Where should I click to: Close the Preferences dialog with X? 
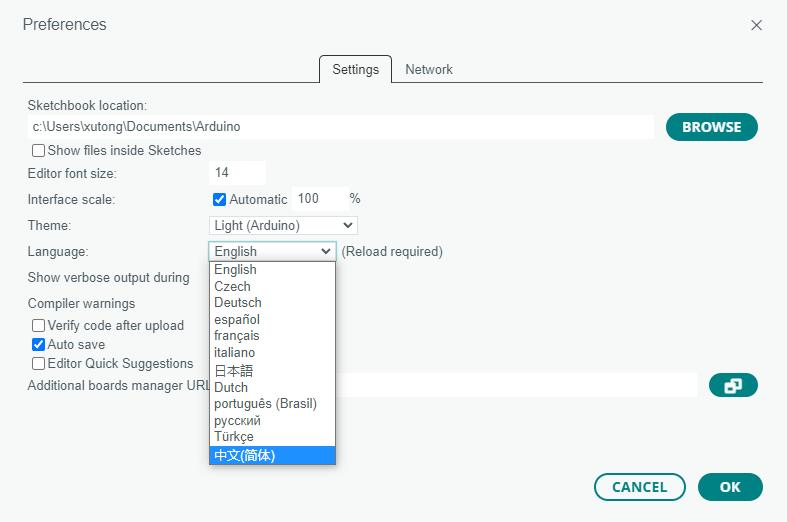pos(756,25)
